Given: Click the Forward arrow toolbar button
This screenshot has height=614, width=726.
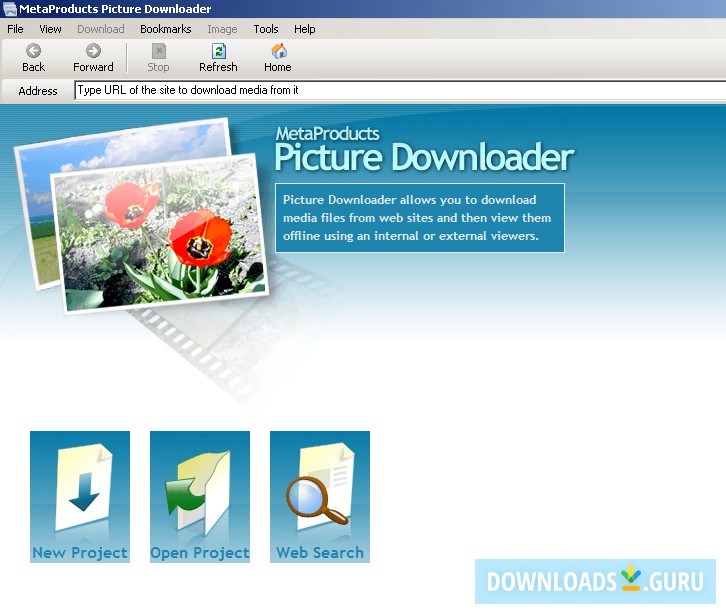Looking at the screenshot, I should pos(93,58).
